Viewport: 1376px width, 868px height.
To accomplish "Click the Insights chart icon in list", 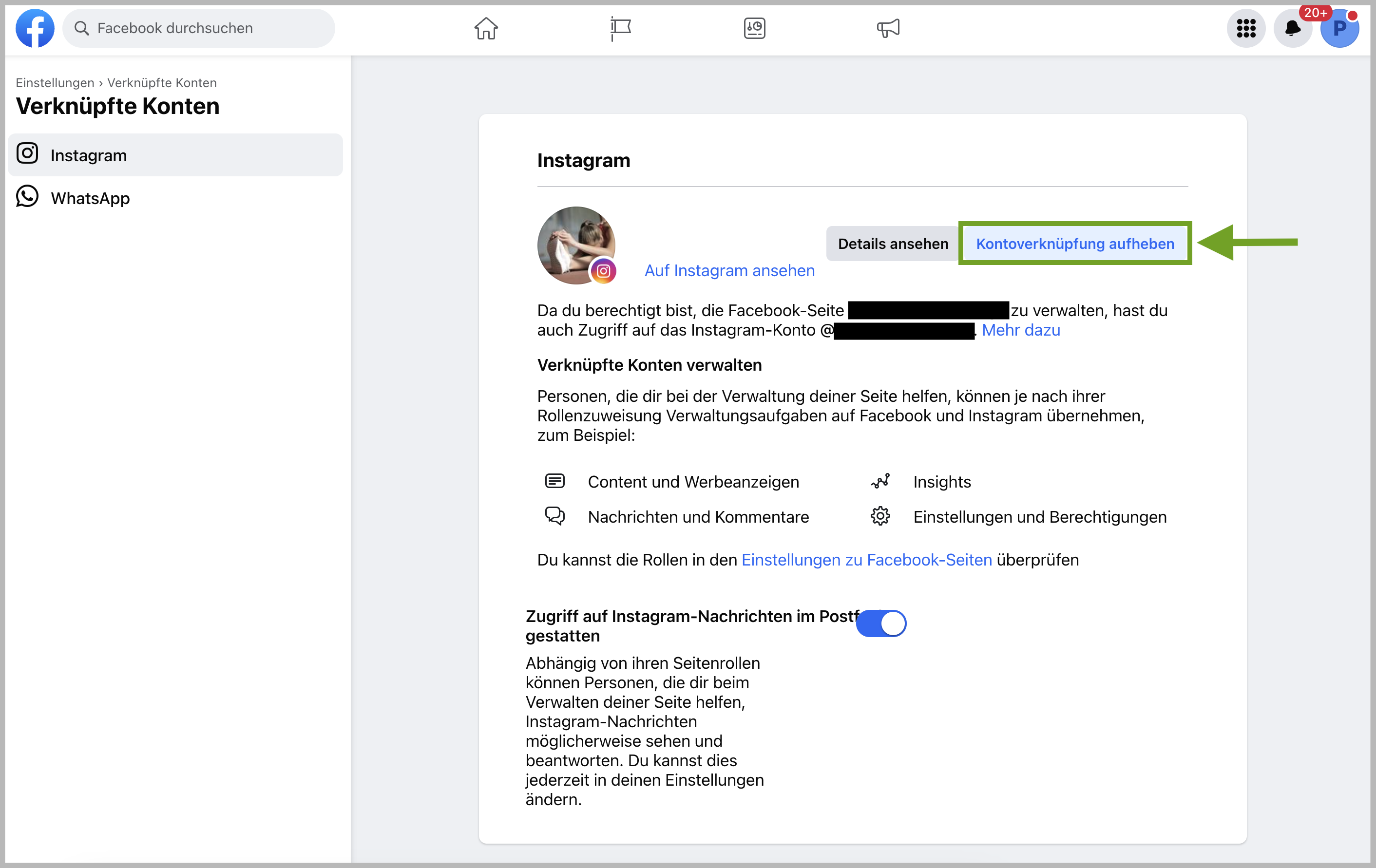I will pyautogui.click(x=880, y=481).
